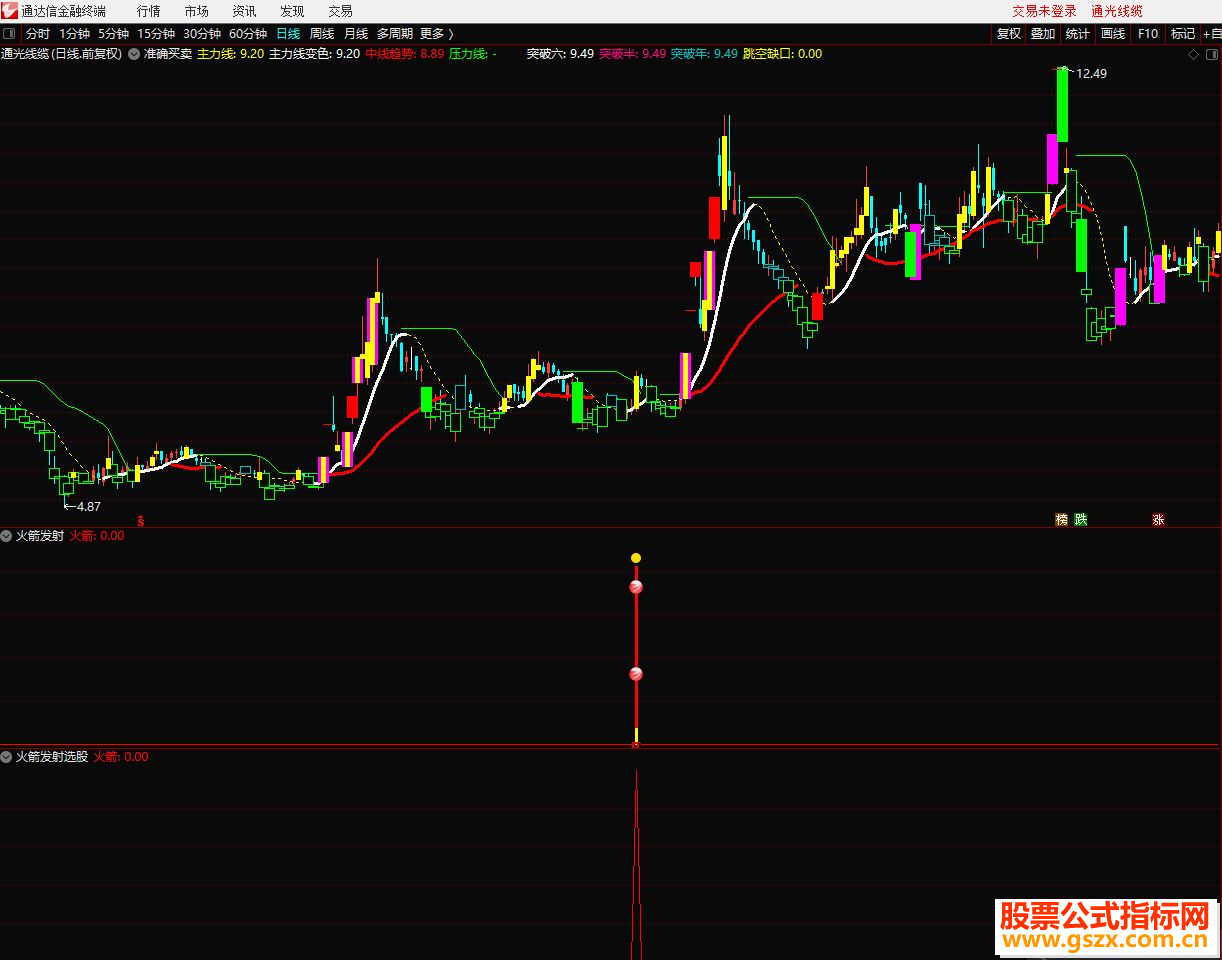1222x960 pixels.
Task: Open the 准确买卖 indicator dropdown arrow
Action: pyautogui.click(x=134, y=54)
